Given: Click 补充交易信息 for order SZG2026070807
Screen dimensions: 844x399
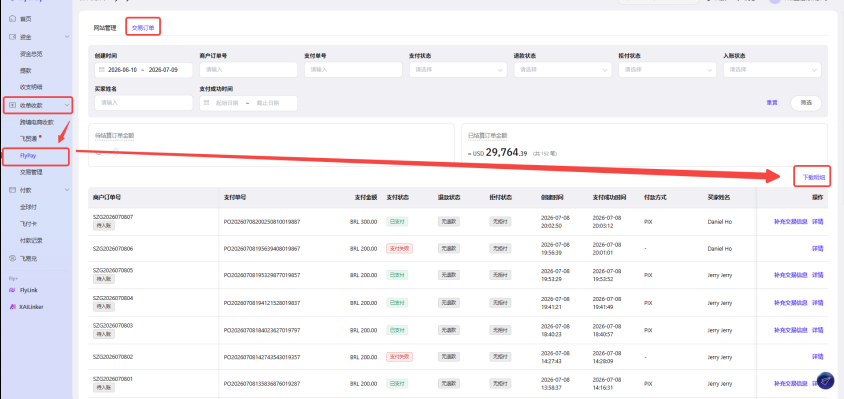Looking at the screenshot, I should (791, 222).
